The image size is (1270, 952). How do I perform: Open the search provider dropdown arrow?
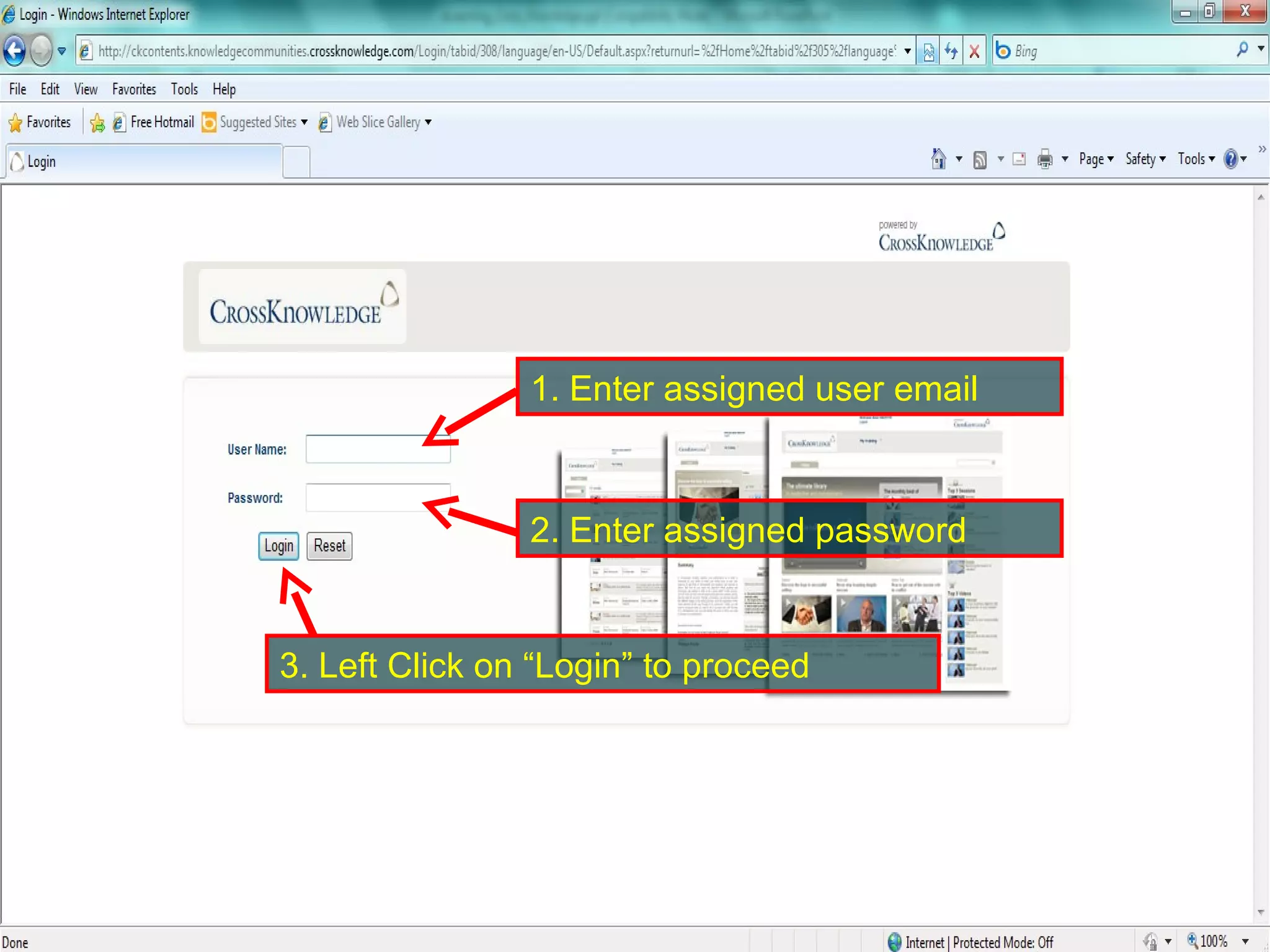pyautogui.click(x=1261, y=48)
